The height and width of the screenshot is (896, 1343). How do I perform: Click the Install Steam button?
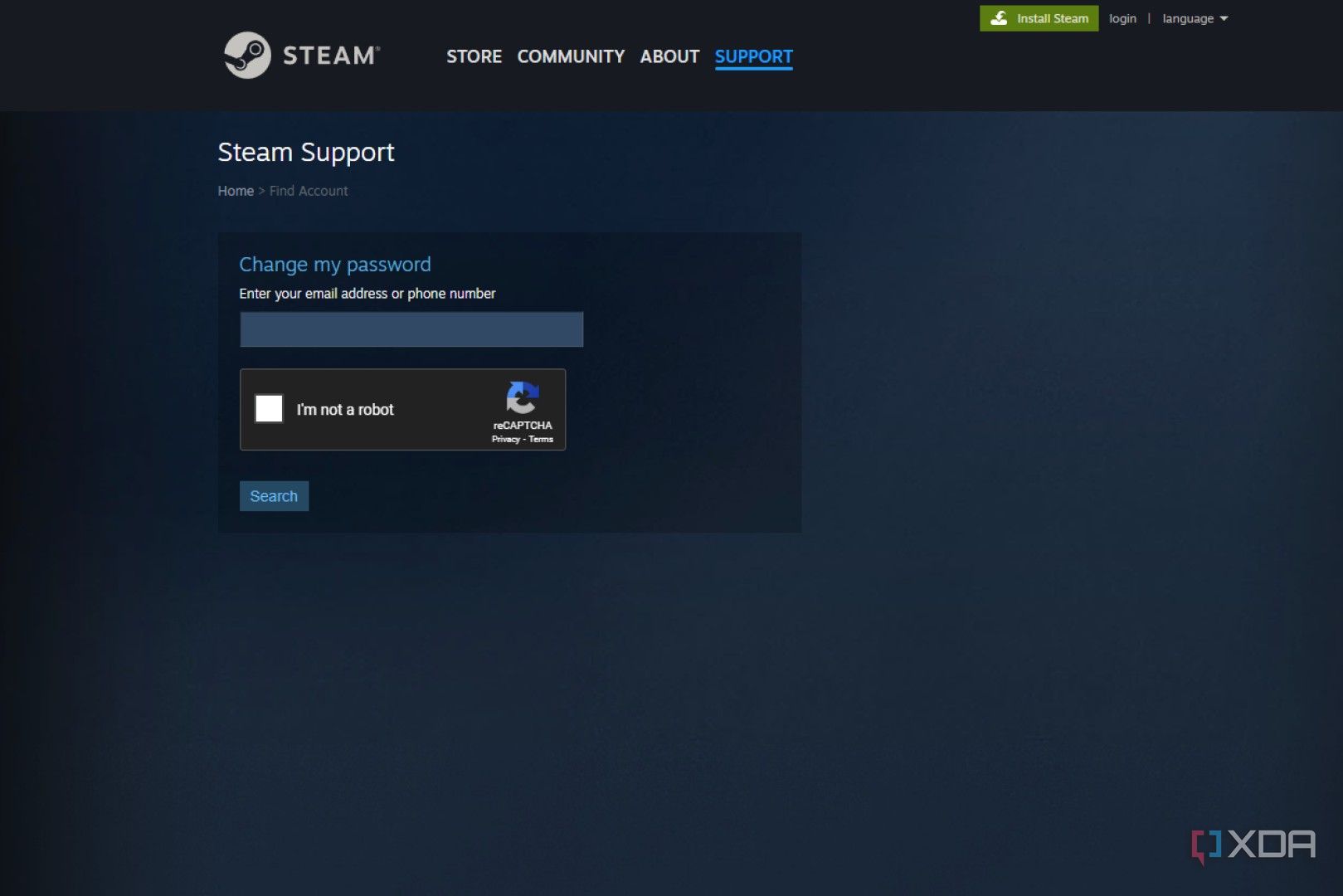(x=1039, y=18)
